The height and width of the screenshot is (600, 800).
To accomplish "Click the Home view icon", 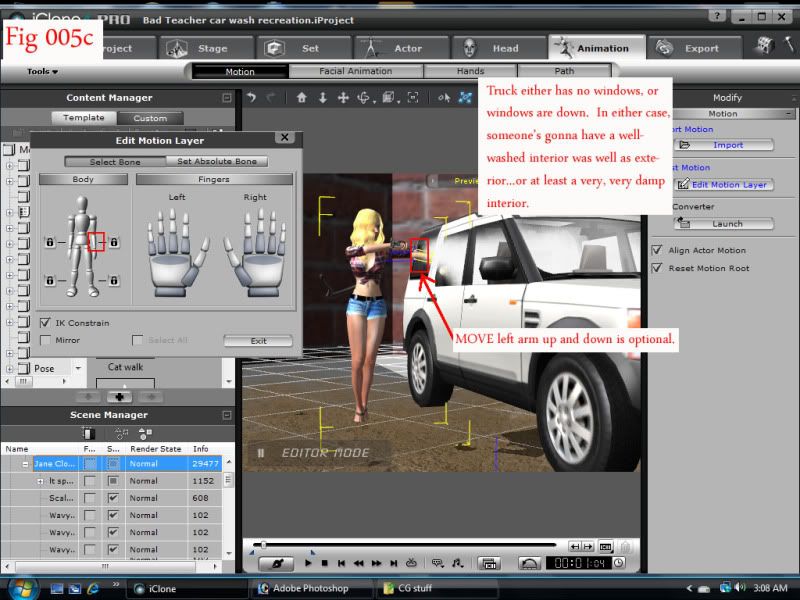I will pyautogui.click(x=302, y=97).
